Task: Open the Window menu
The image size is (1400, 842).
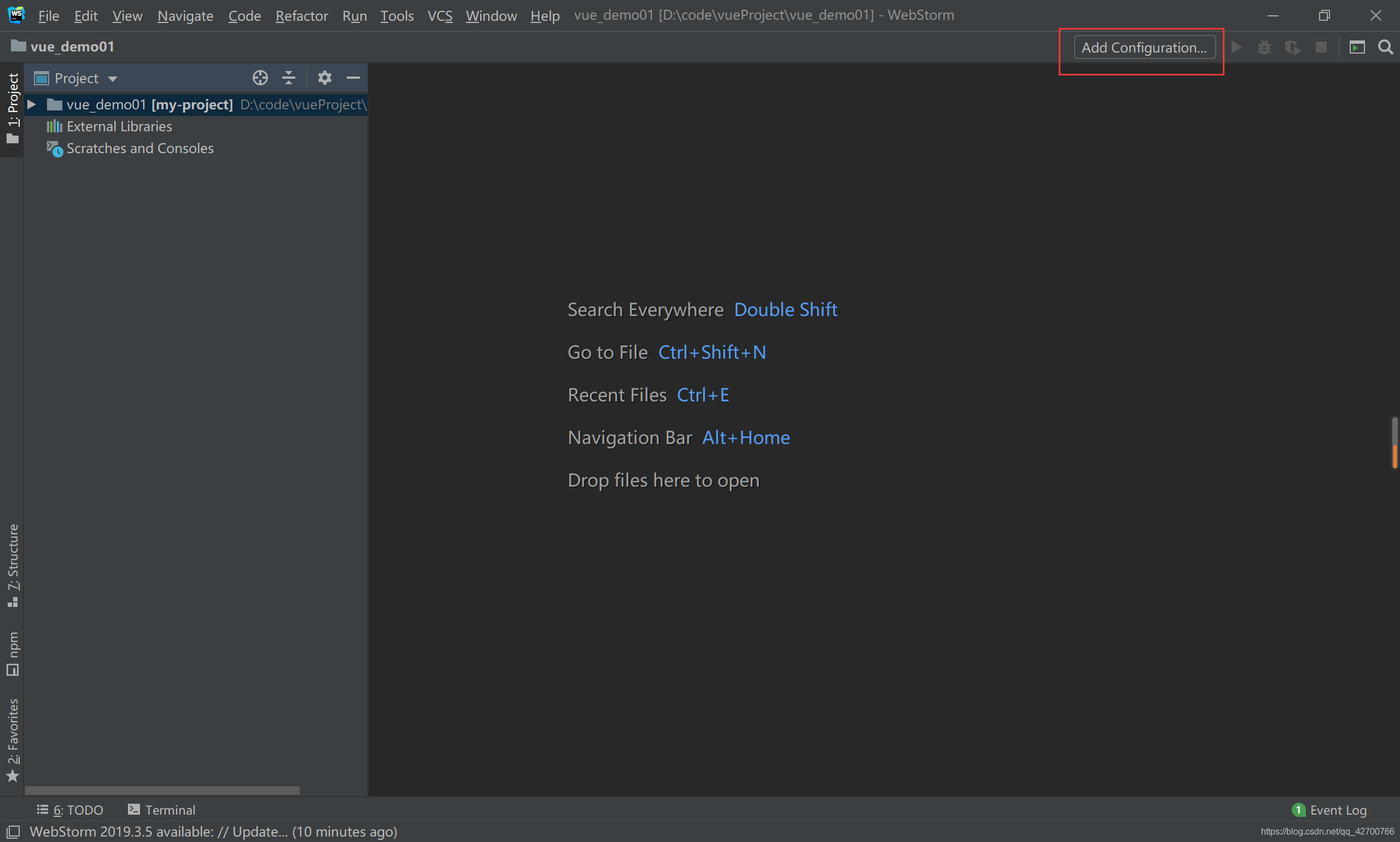Action: [491, 15]
